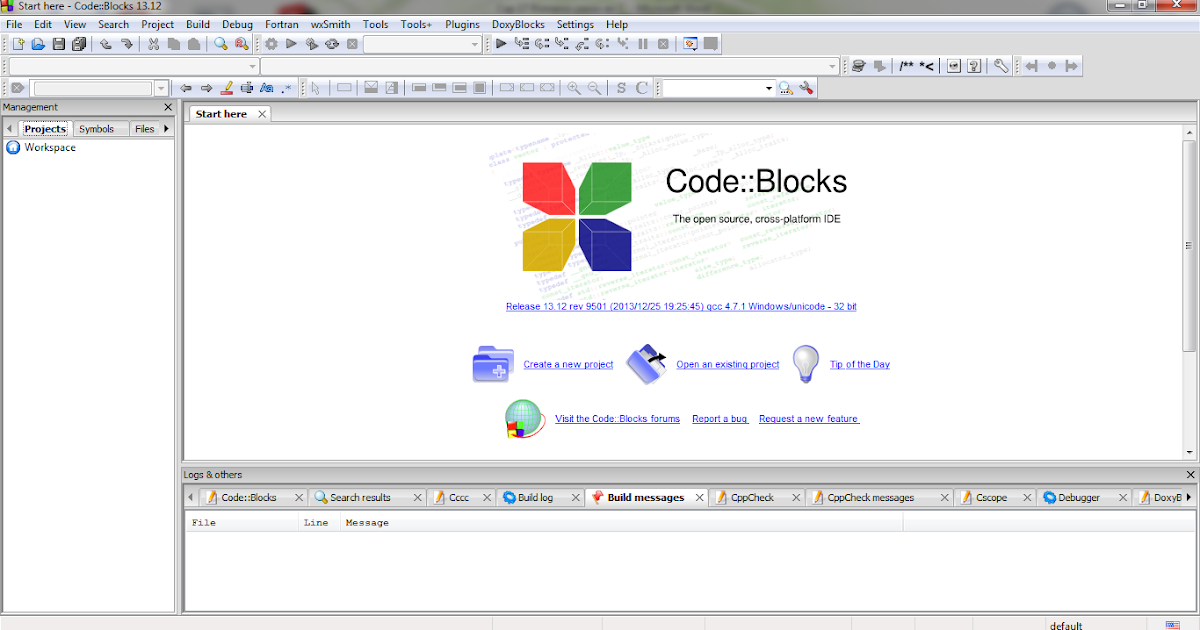The width and height of the screenshot is (1200, 630).
Task: Stop the debugger
Action: pos(663,43)
